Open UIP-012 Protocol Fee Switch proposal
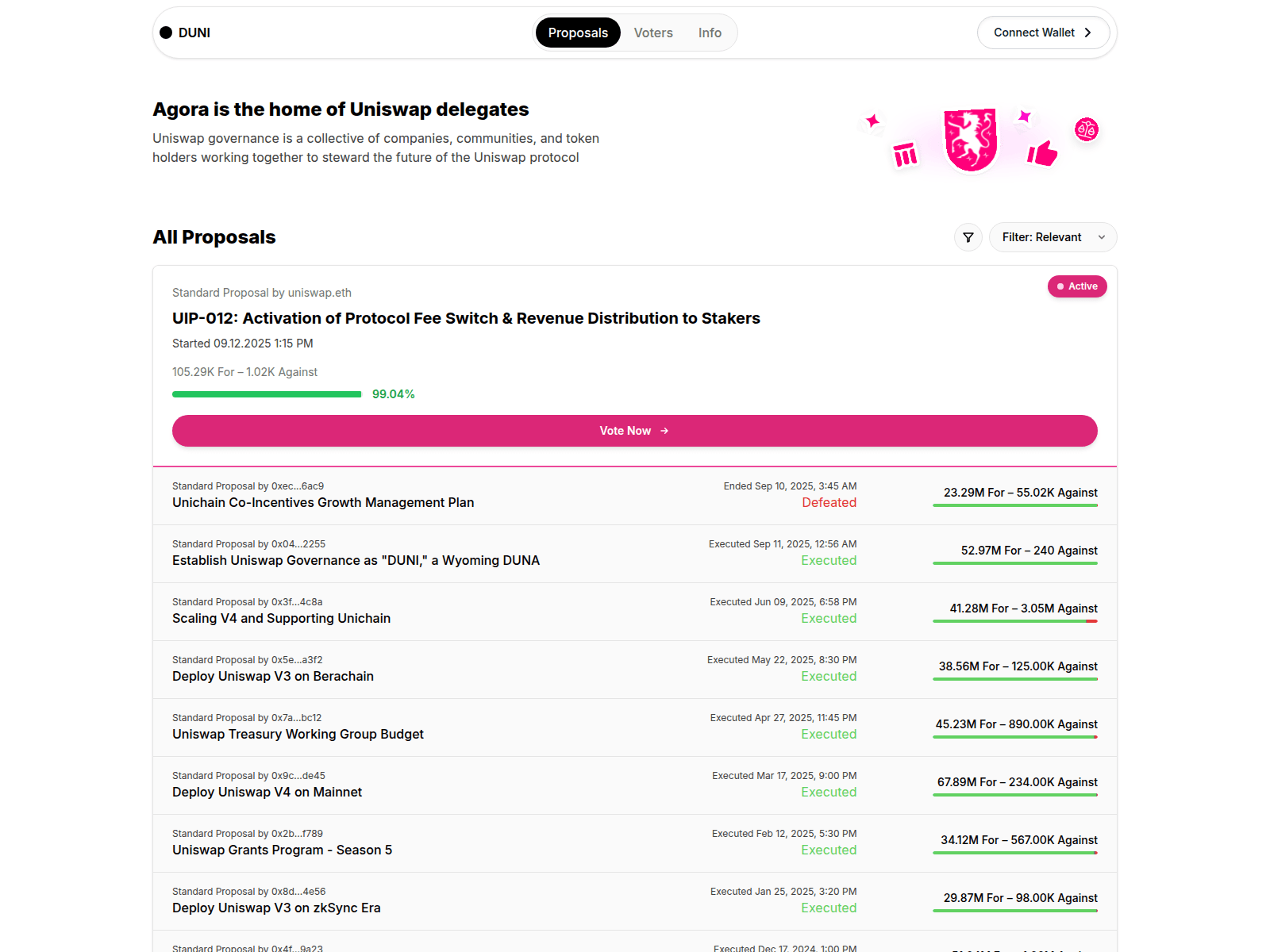 466,318
